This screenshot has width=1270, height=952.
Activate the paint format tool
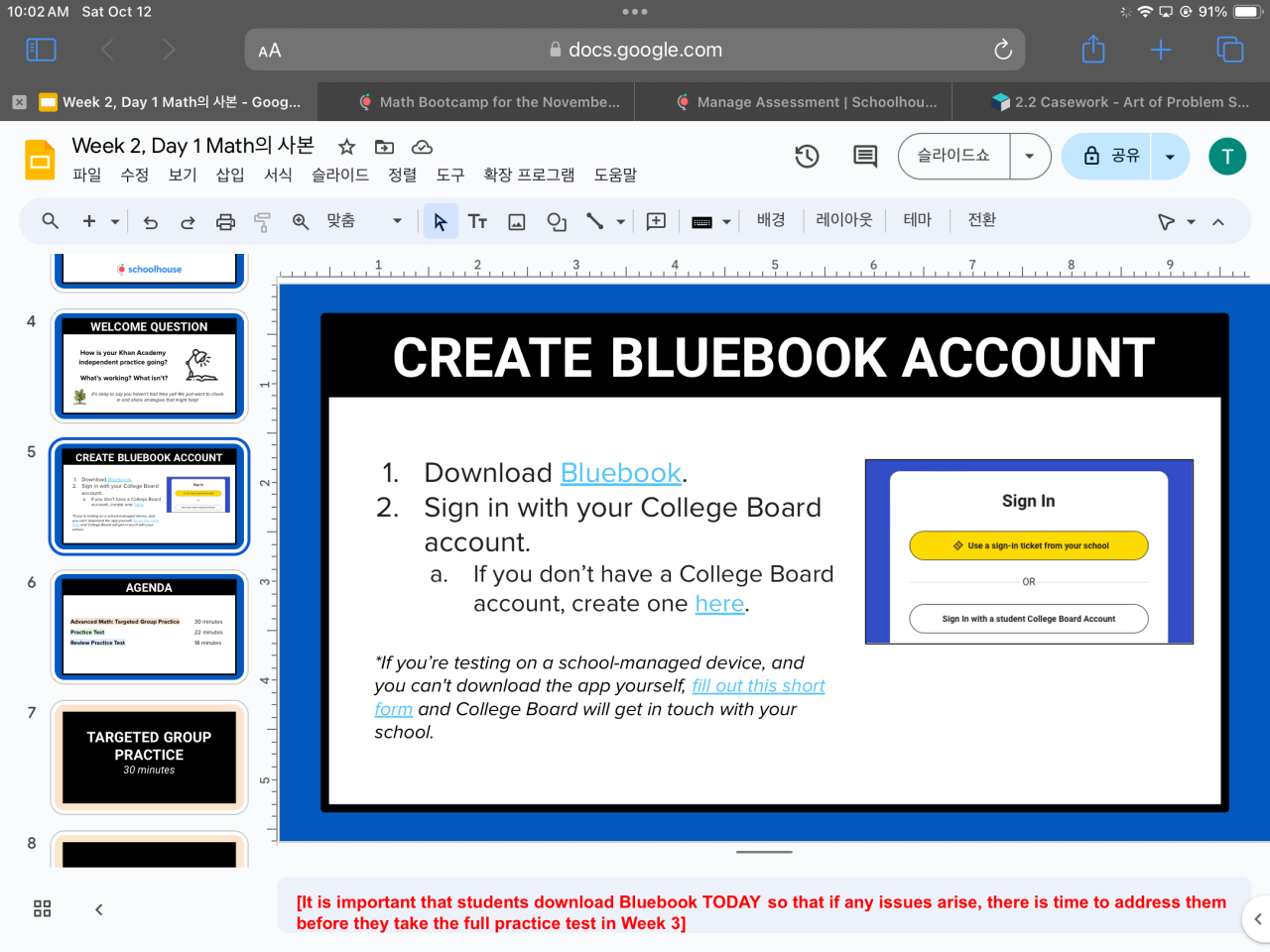(263, 222)
